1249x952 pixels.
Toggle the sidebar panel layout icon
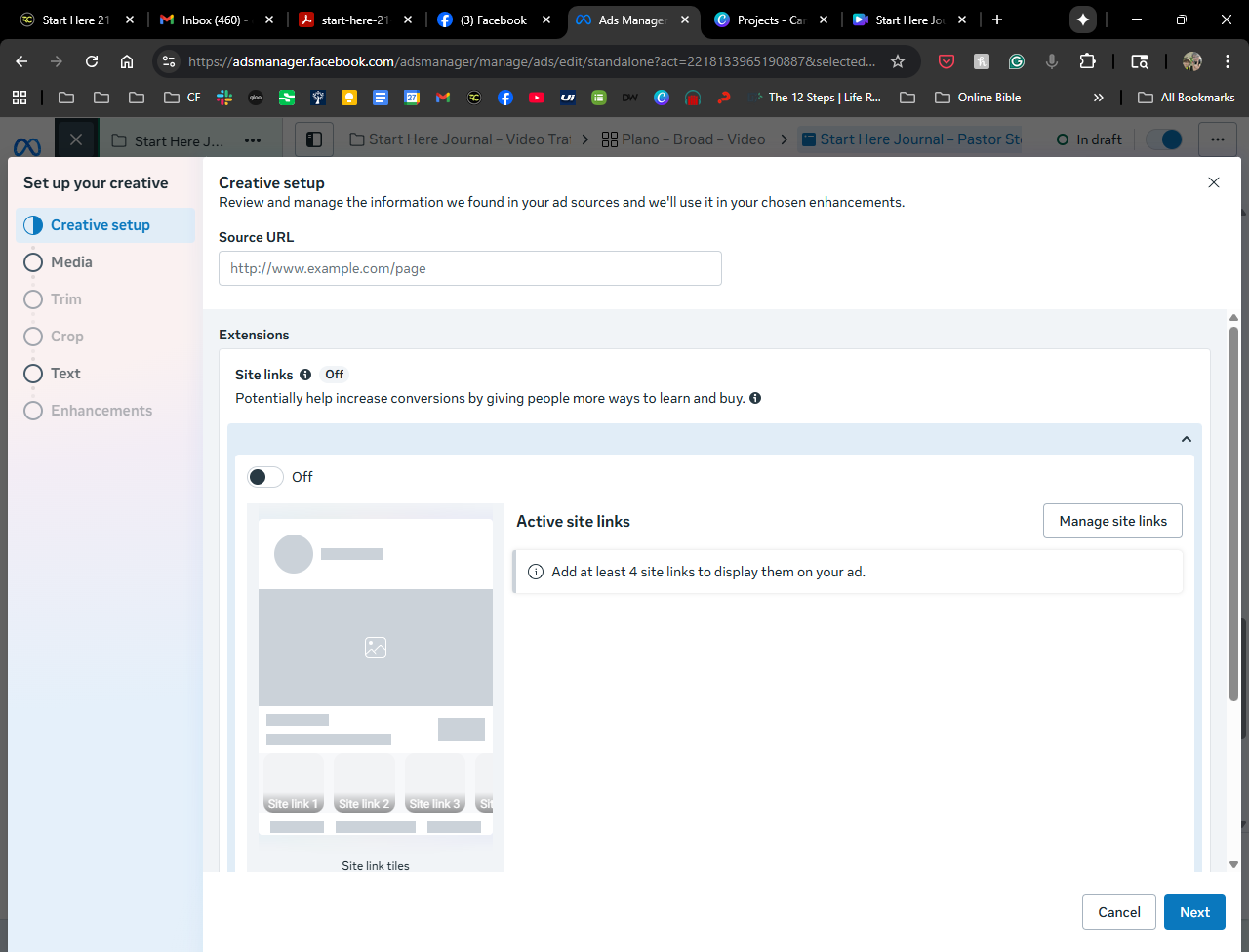314,139
